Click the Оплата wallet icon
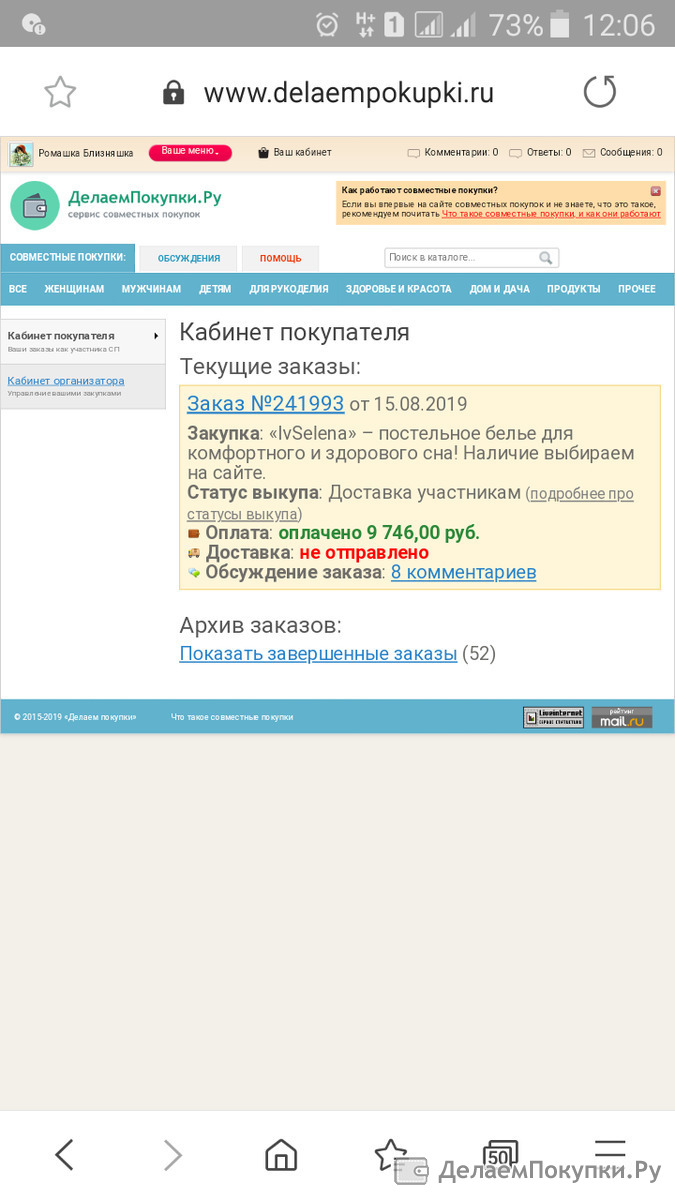 click(194, 533)
